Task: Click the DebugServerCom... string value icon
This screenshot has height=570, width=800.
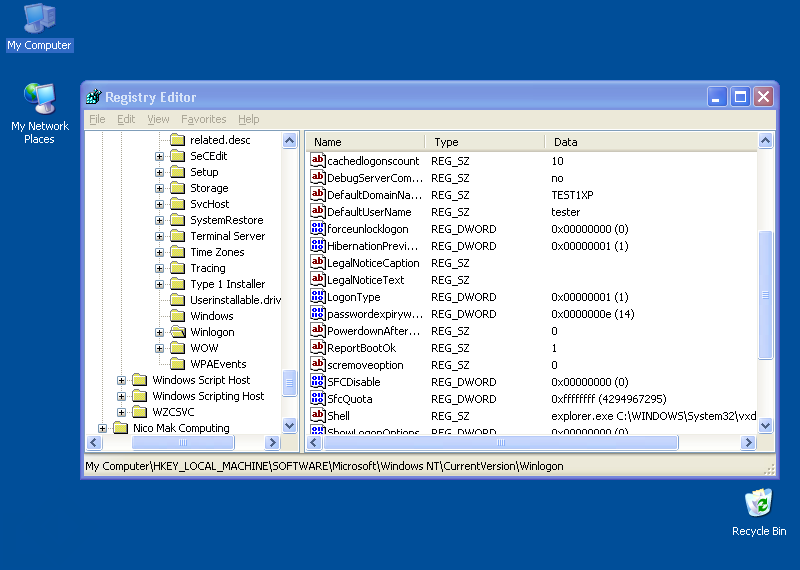Action: point(317,178)
